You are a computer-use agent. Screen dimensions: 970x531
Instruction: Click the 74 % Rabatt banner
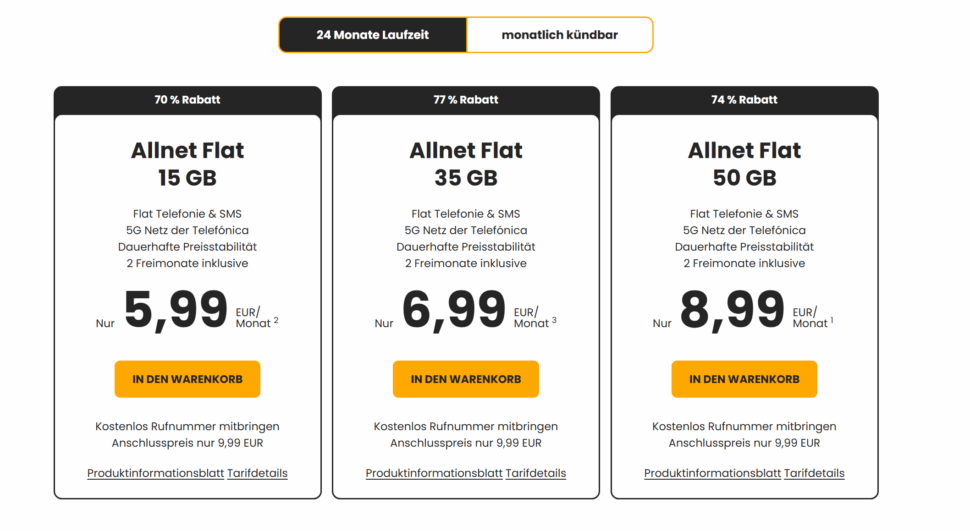coord(744,100)
